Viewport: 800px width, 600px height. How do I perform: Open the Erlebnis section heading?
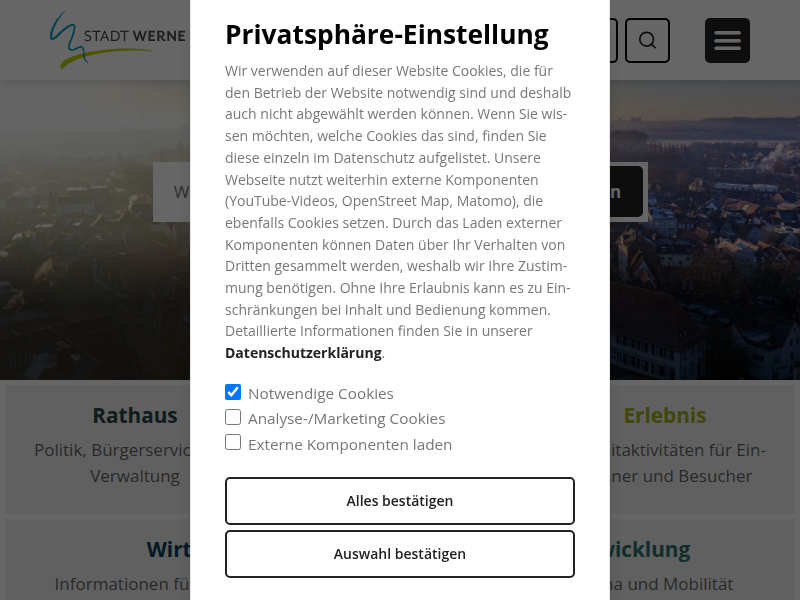click(664, 415)
